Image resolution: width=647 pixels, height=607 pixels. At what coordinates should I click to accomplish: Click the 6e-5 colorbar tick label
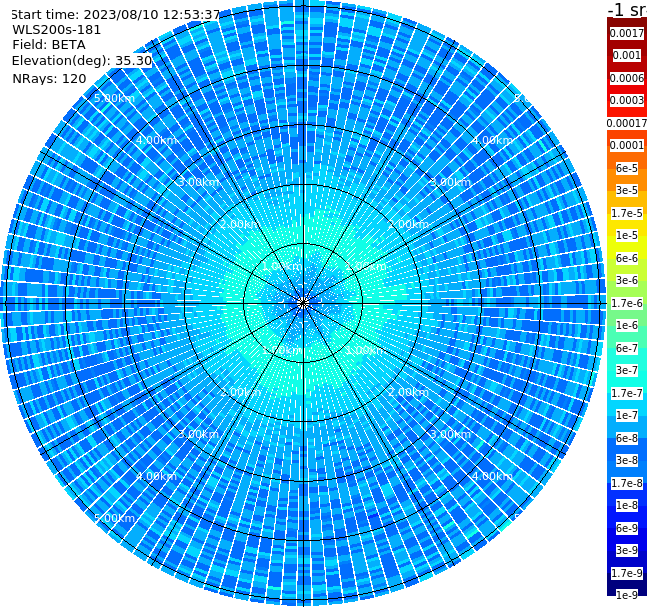coord(627,168)
